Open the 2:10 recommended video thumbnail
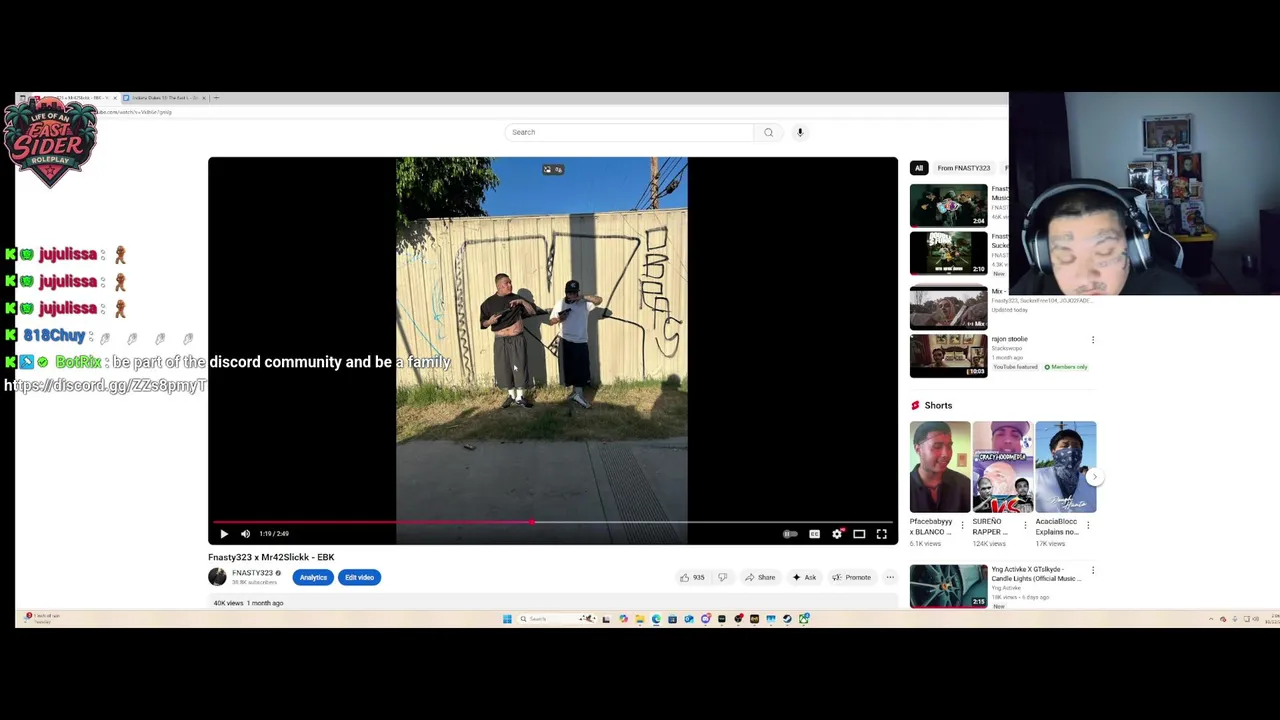This screenshot has height=720, width=1280. point(948,253)
